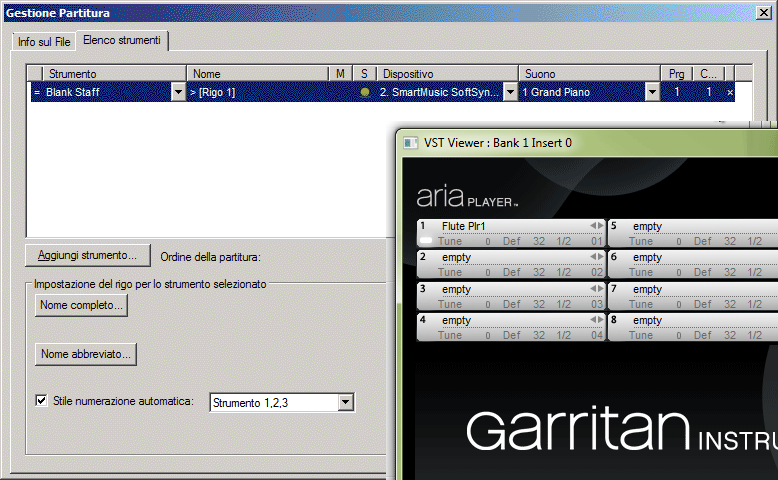Open the SmartMusic SoftSynth device dropdown
778x480 pixels.
point(510,92)
